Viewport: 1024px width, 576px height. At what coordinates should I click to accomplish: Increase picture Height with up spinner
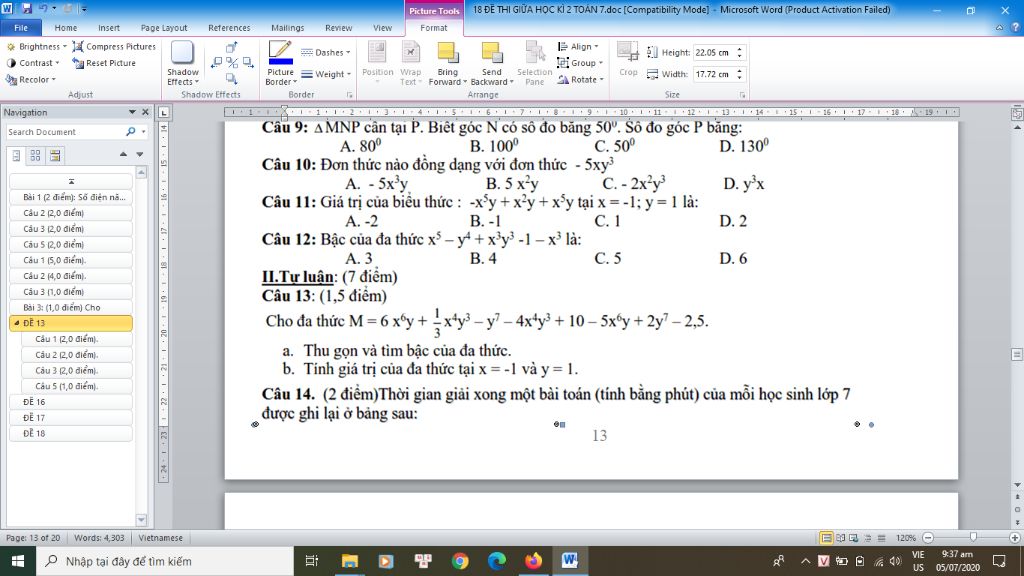[739, 49]
